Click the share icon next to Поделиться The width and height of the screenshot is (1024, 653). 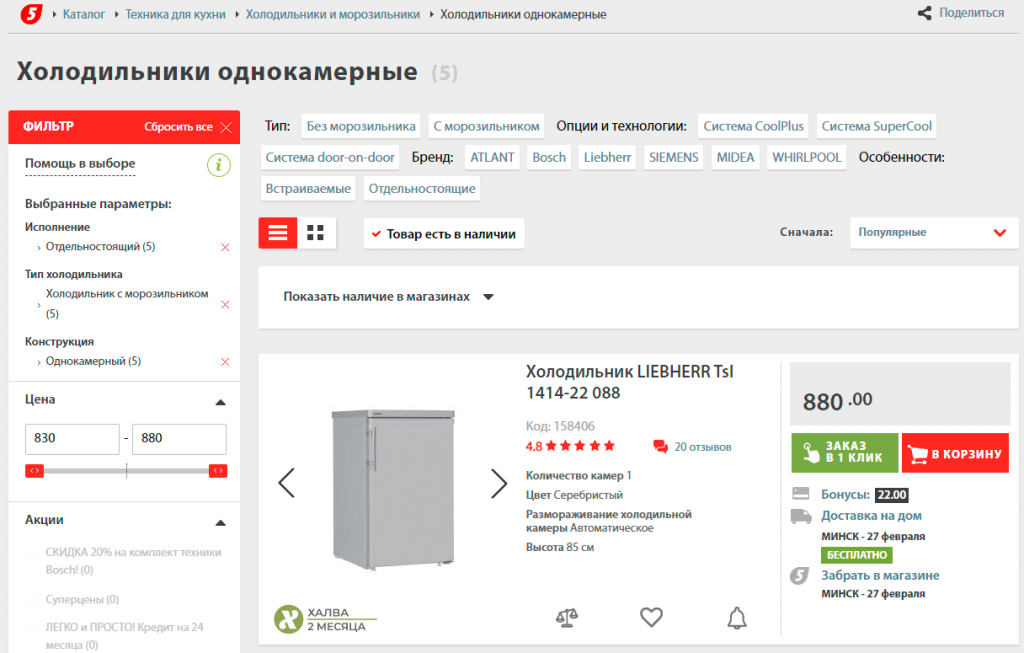pos(924,13)
